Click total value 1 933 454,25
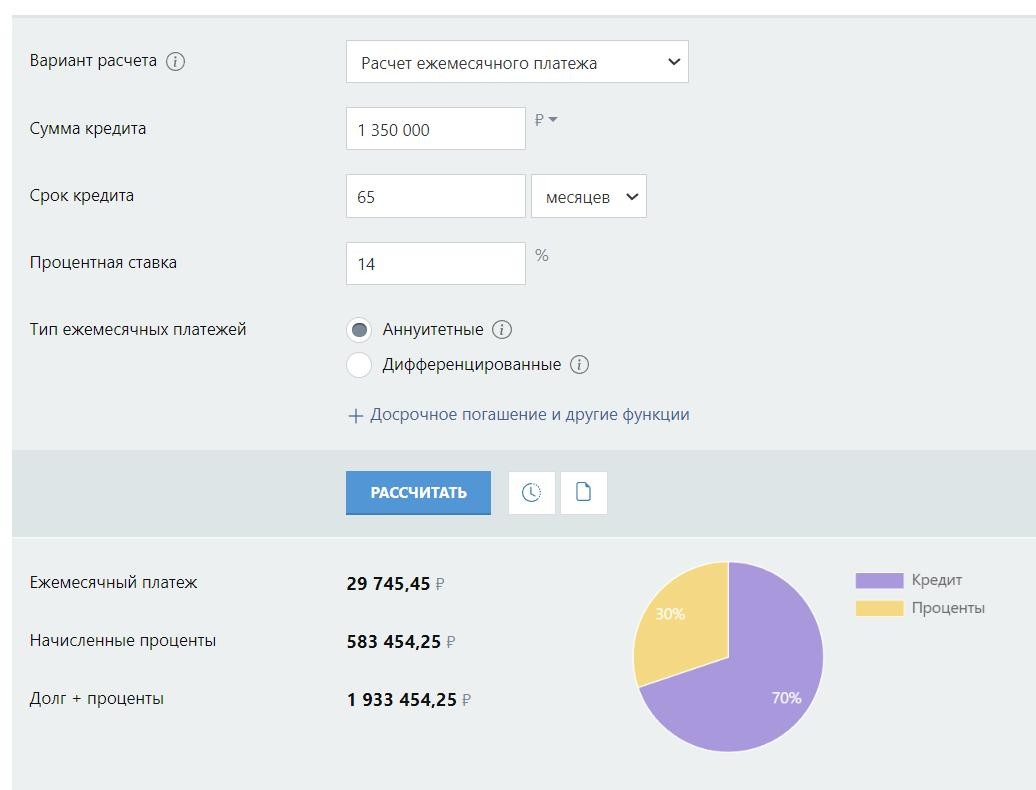The height and width of the screenshot is (790, 1036). [x=402, y=700]
